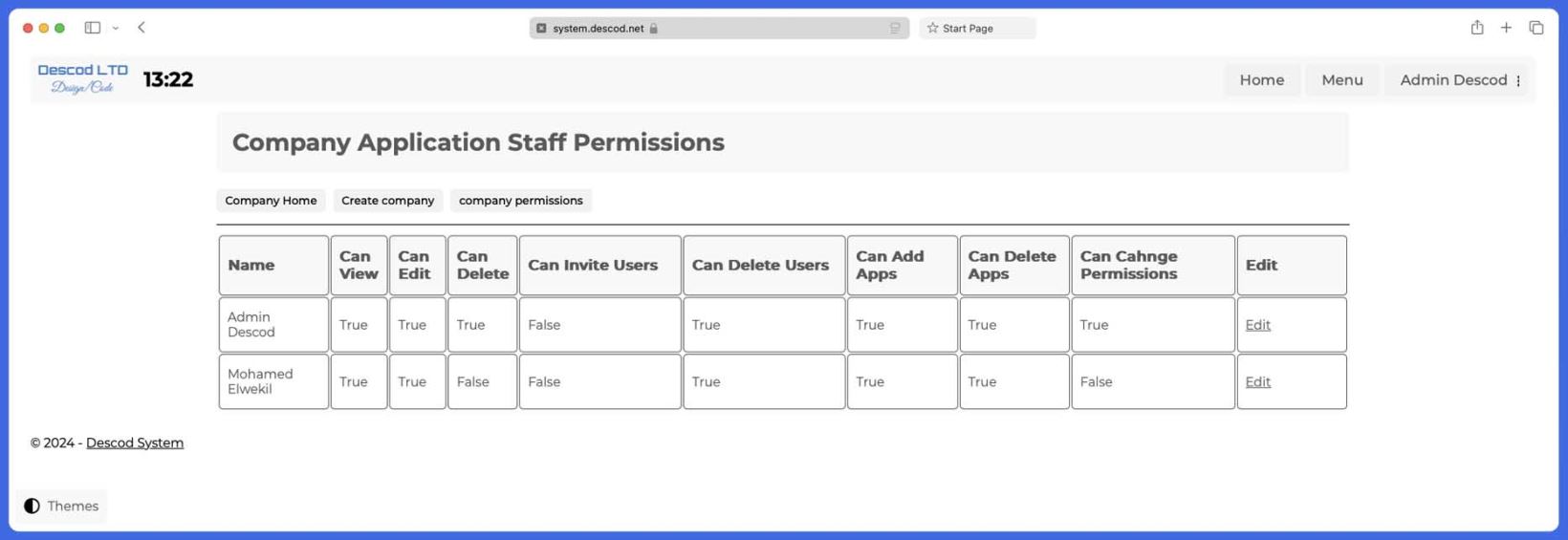
Task: Click the Safari sidebar toggle icon
Action: 93,28
